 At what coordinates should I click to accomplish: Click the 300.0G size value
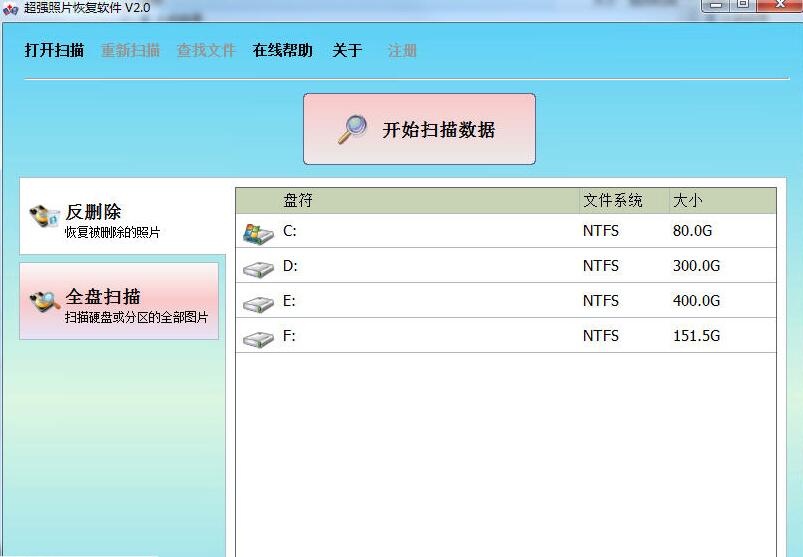click(x=696, y=266)
